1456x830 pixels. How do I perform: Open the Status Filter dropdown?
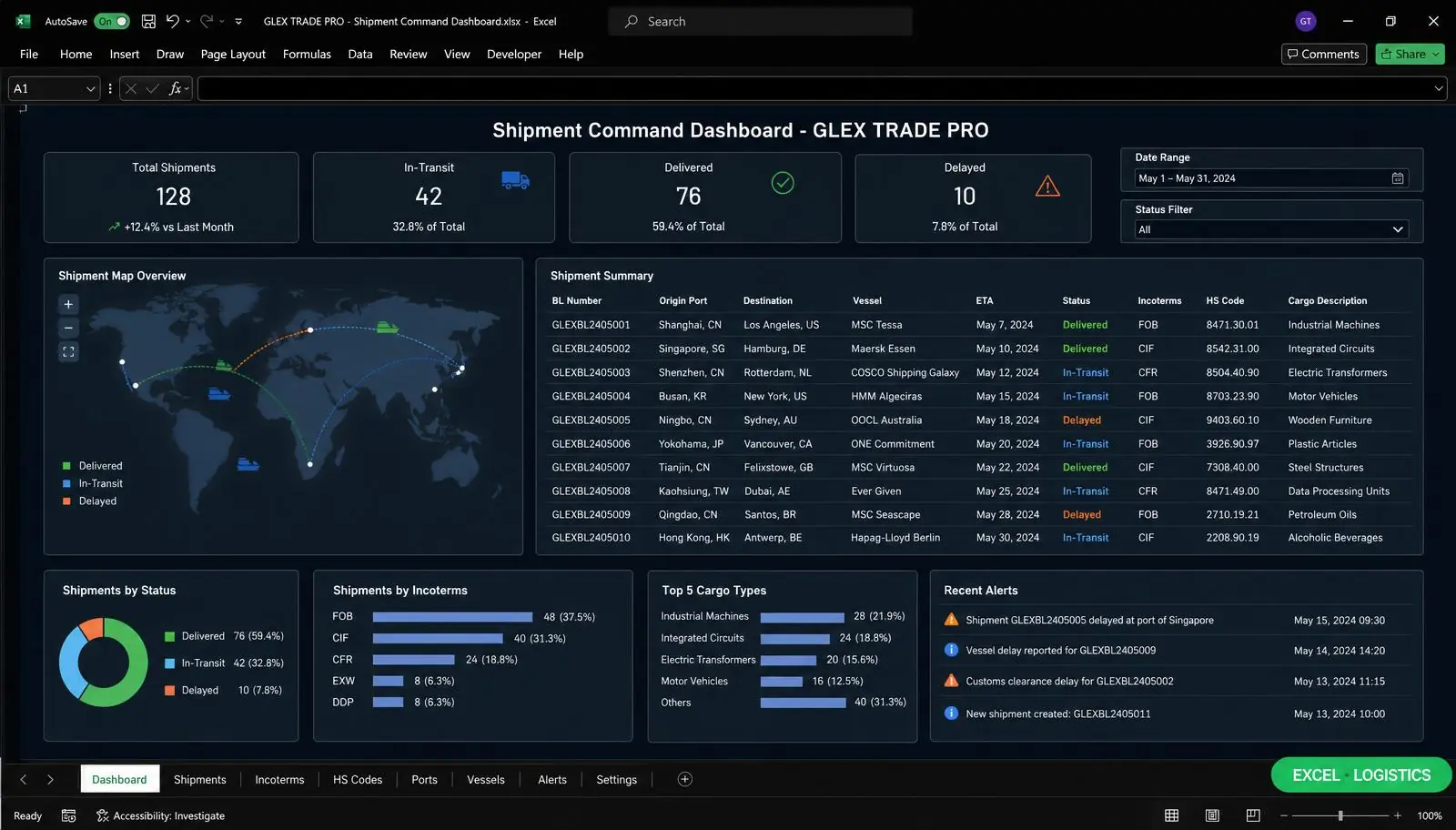(1271, 229)
